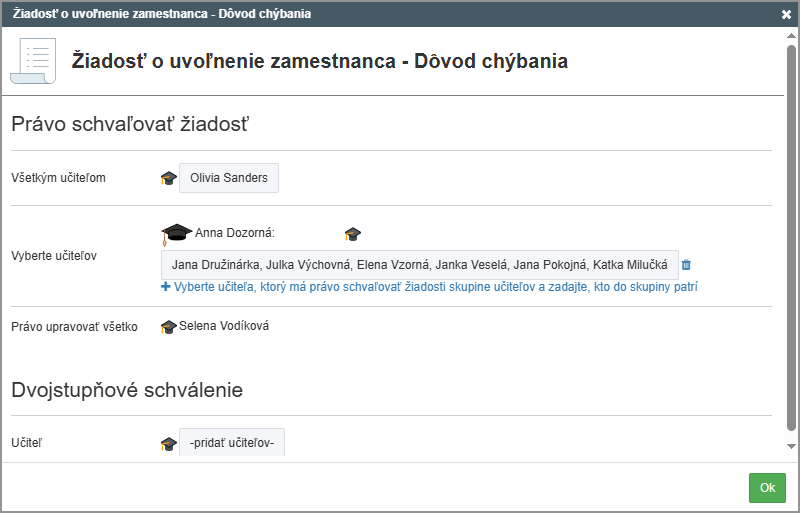
Task: Click the graduation cap beside Selena Vodíková
Action: point(168,326)
